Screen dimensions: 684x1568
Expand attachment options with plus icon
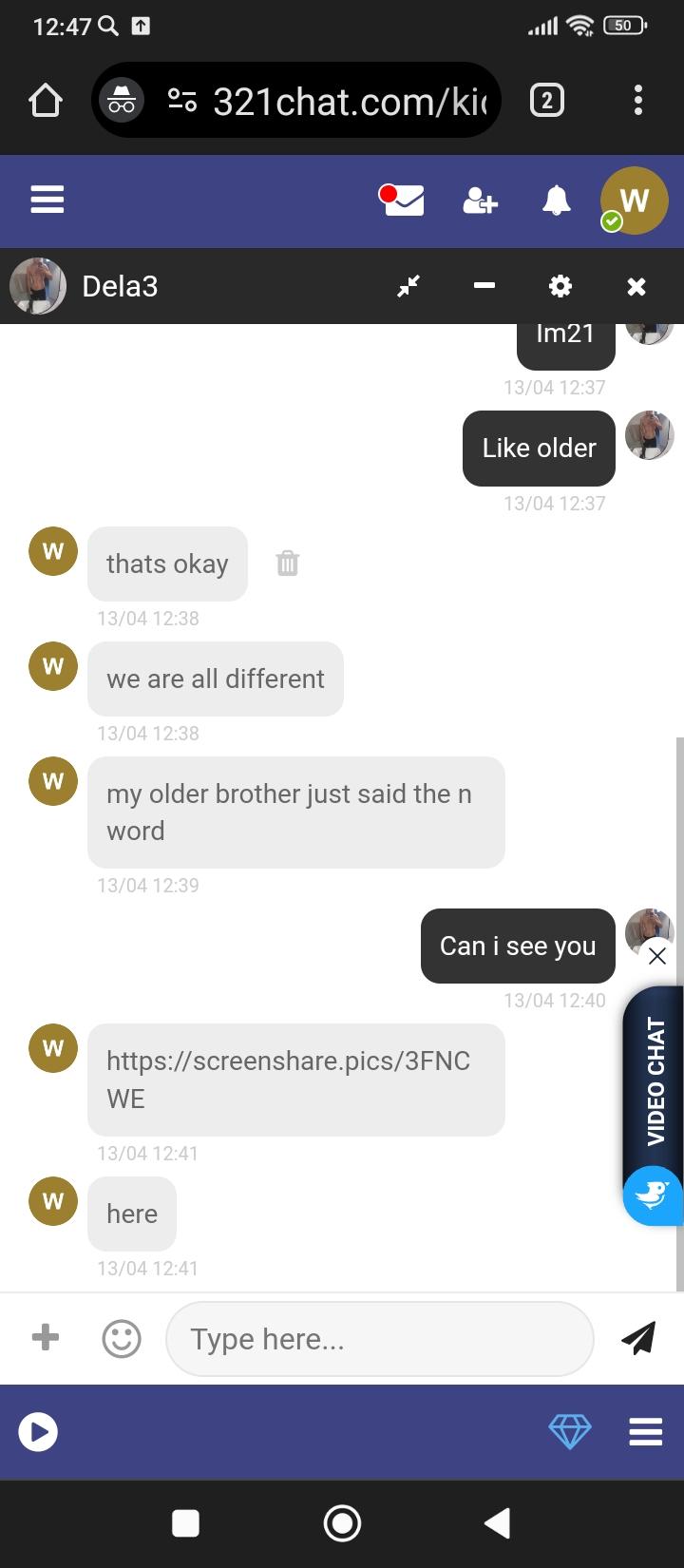click(x=45, y=1337)
